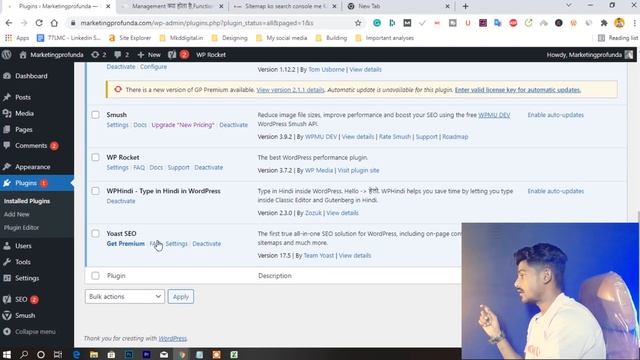View version 2.1.1 details link
640x360 pixels.
click(x=290, y=90)
